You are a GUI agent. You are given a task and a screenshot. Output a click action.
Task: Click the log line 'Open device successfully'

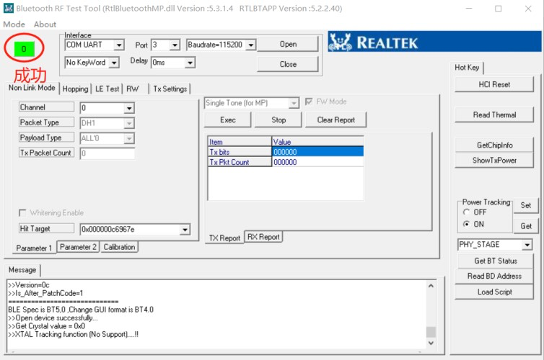(x=53, y=318)
